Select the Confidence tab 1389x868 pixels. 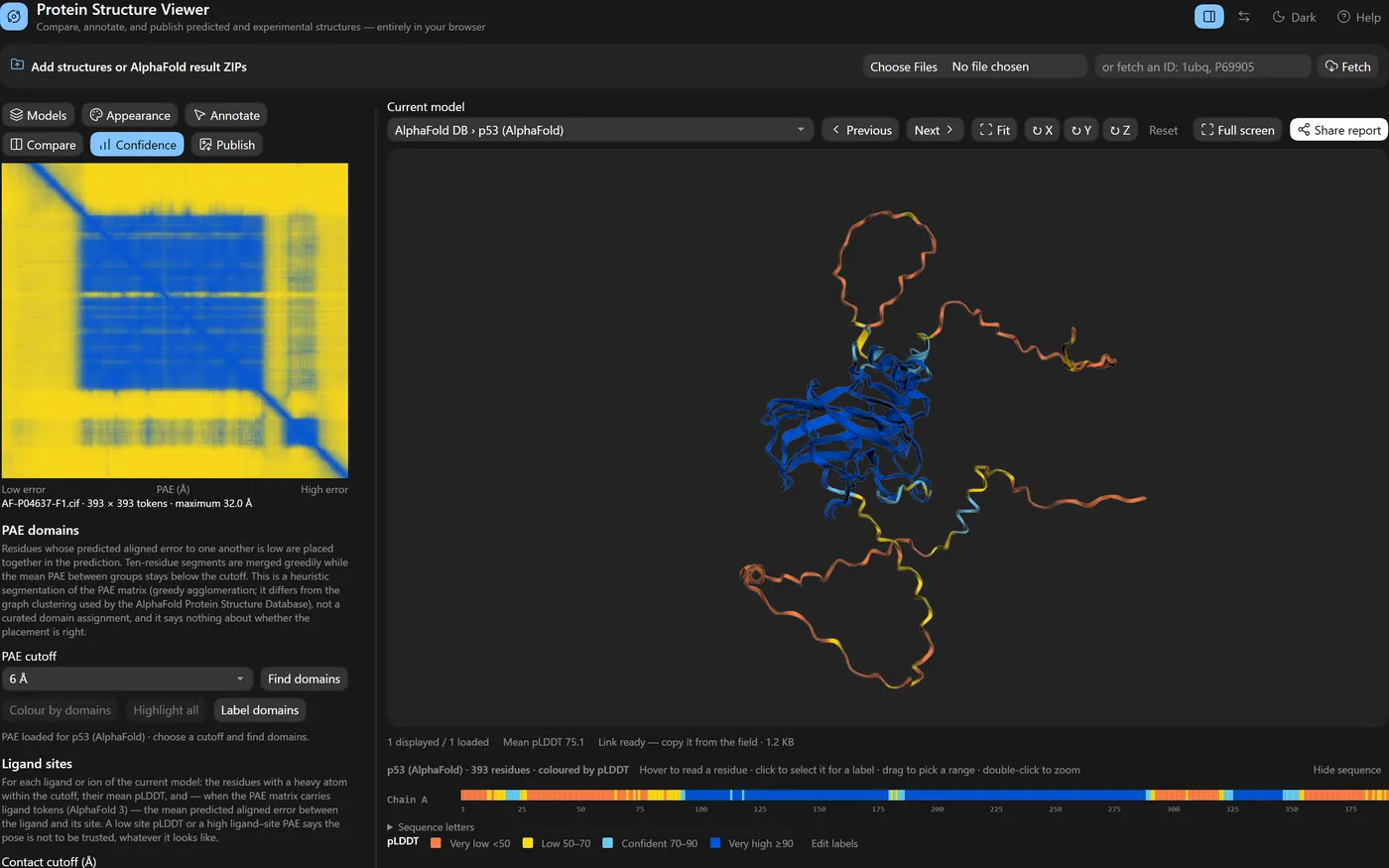[137, 145]
